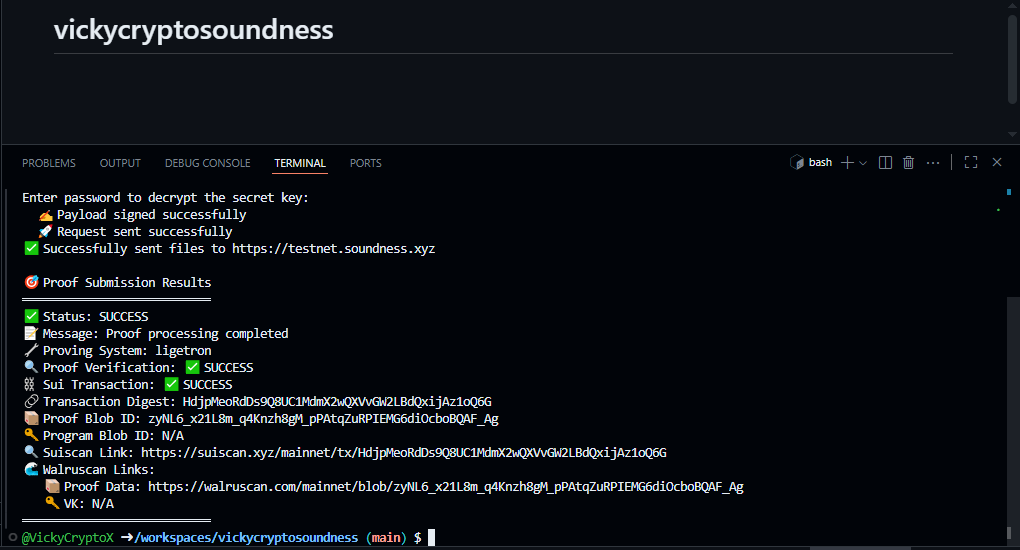Screen dimensions: 1020x550
Task: Select the TERMINAL tab
Action: pos(300,163)
